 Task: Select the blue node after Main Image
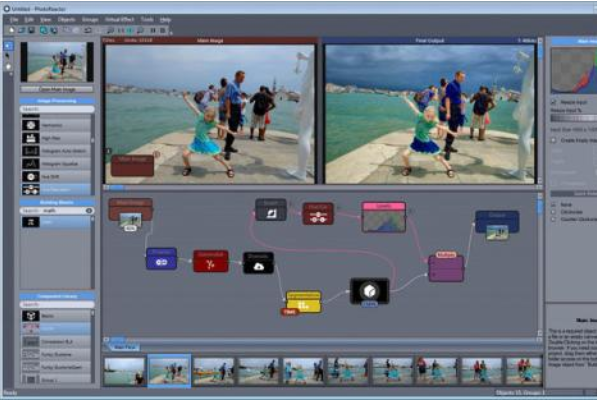pyautogui.click(x=161, y=259)
